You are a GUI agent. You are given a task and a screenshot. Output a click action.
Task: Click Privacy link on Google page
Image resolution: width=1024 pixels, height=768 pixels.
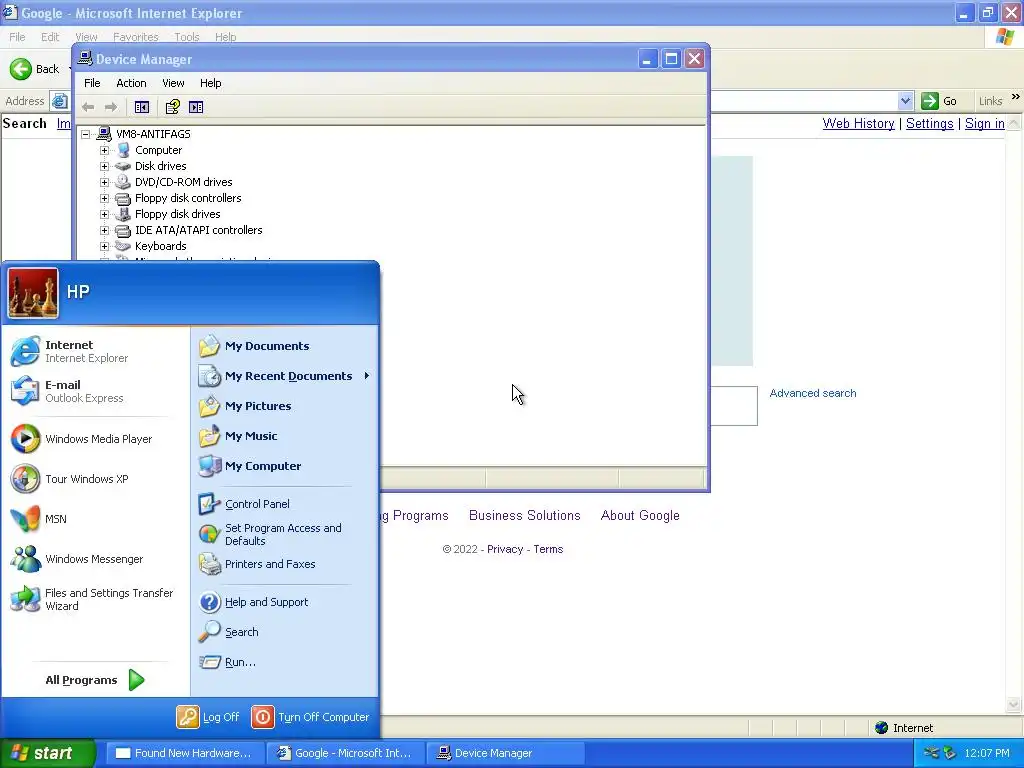click(x=505, y=549)
